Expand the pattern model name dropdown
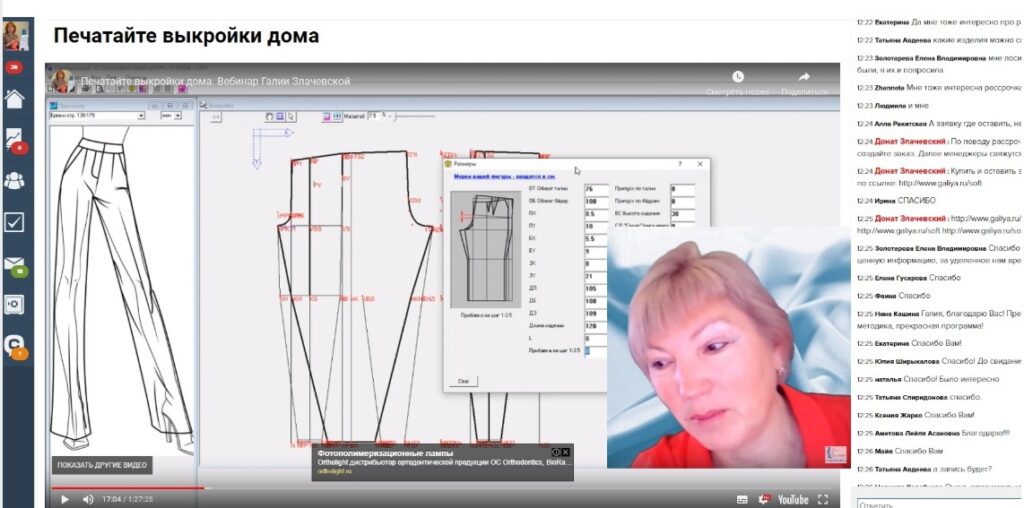1024x508 pixels. [x=141, y=116]
